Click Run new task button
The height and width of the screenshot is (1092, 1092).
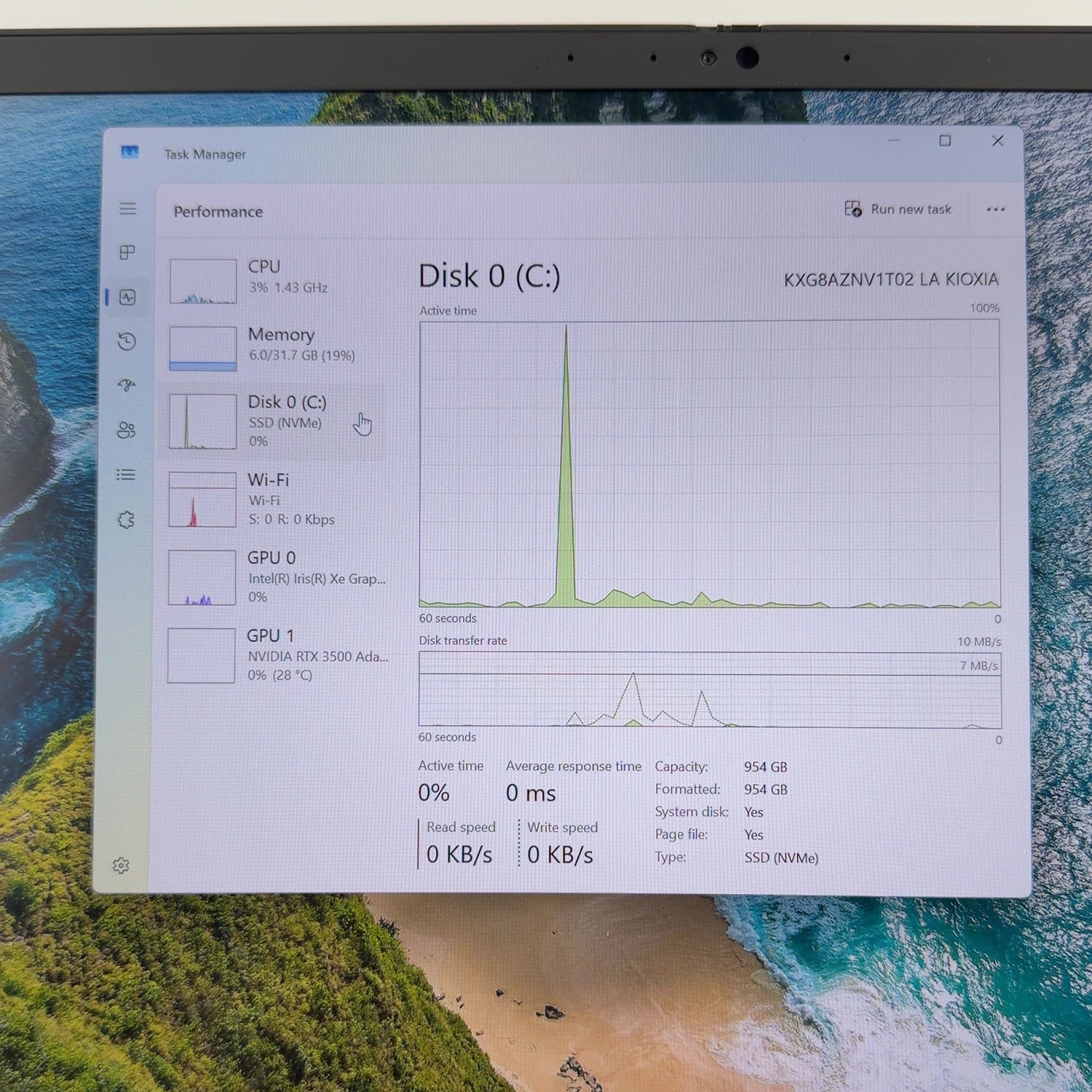(898, 209)
